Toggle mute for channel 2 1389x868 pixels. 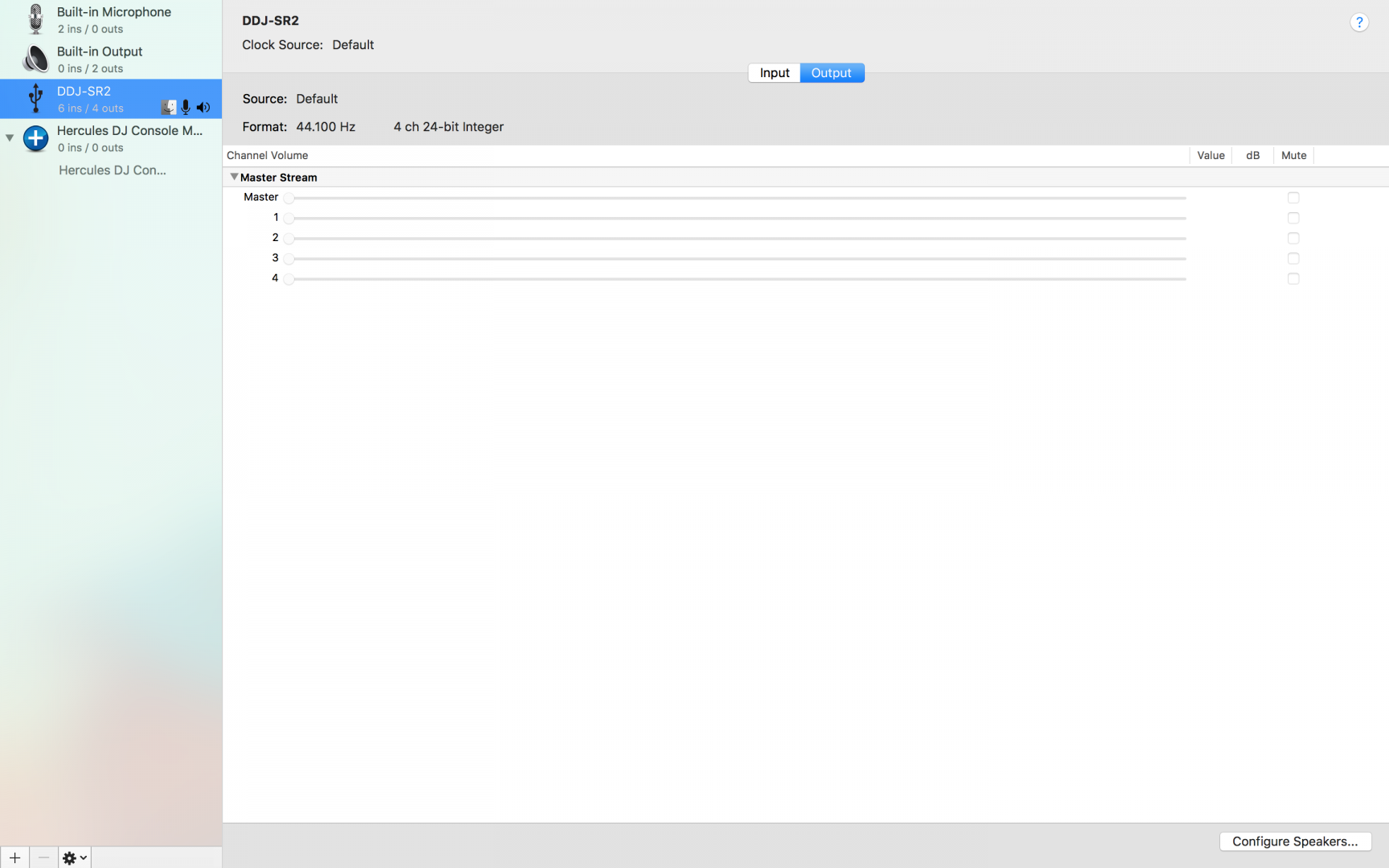click(x=1293, y=238)
